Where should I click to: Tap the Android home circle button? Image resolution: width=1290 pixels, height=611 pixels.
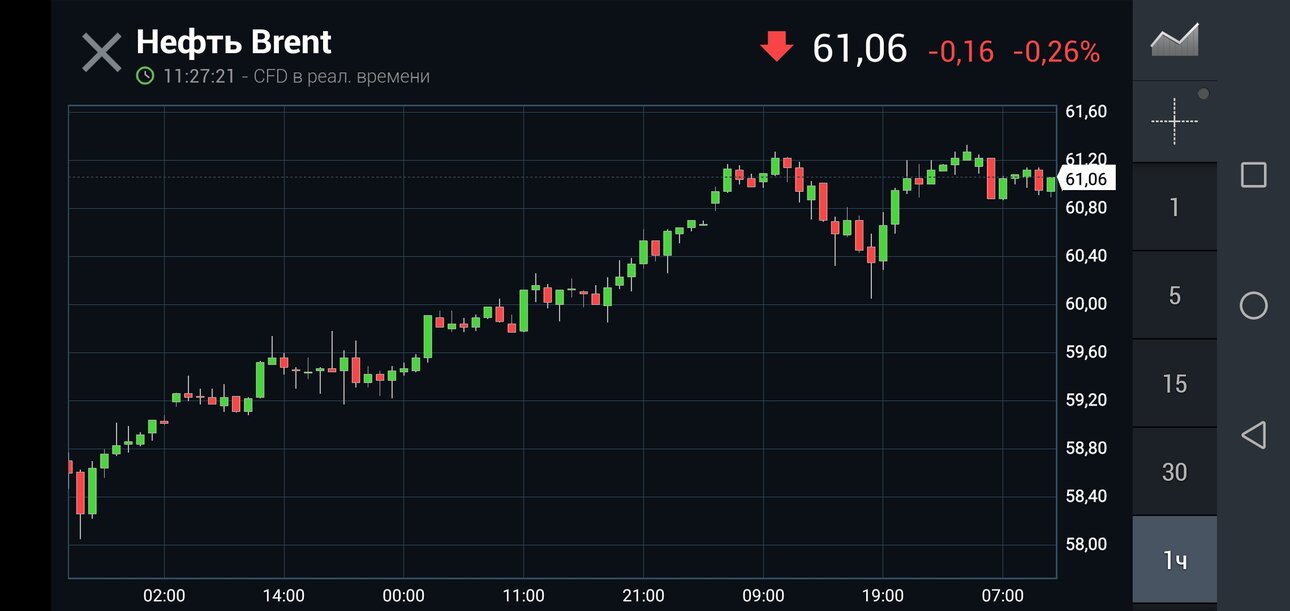(x=1253, y=305)
